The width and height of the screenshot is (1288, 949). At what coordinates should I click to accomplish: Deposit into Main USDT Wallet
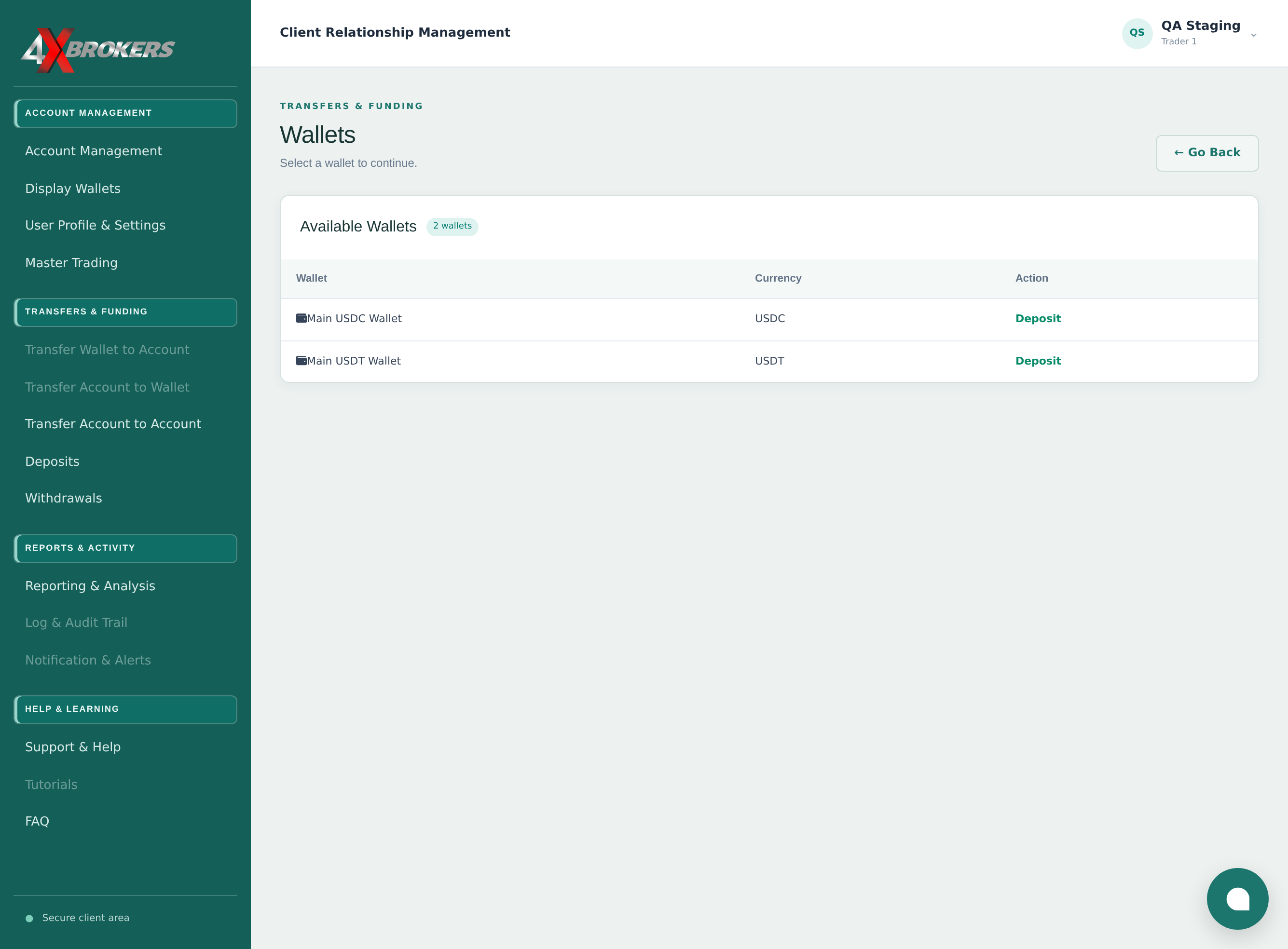point(1038,361)
